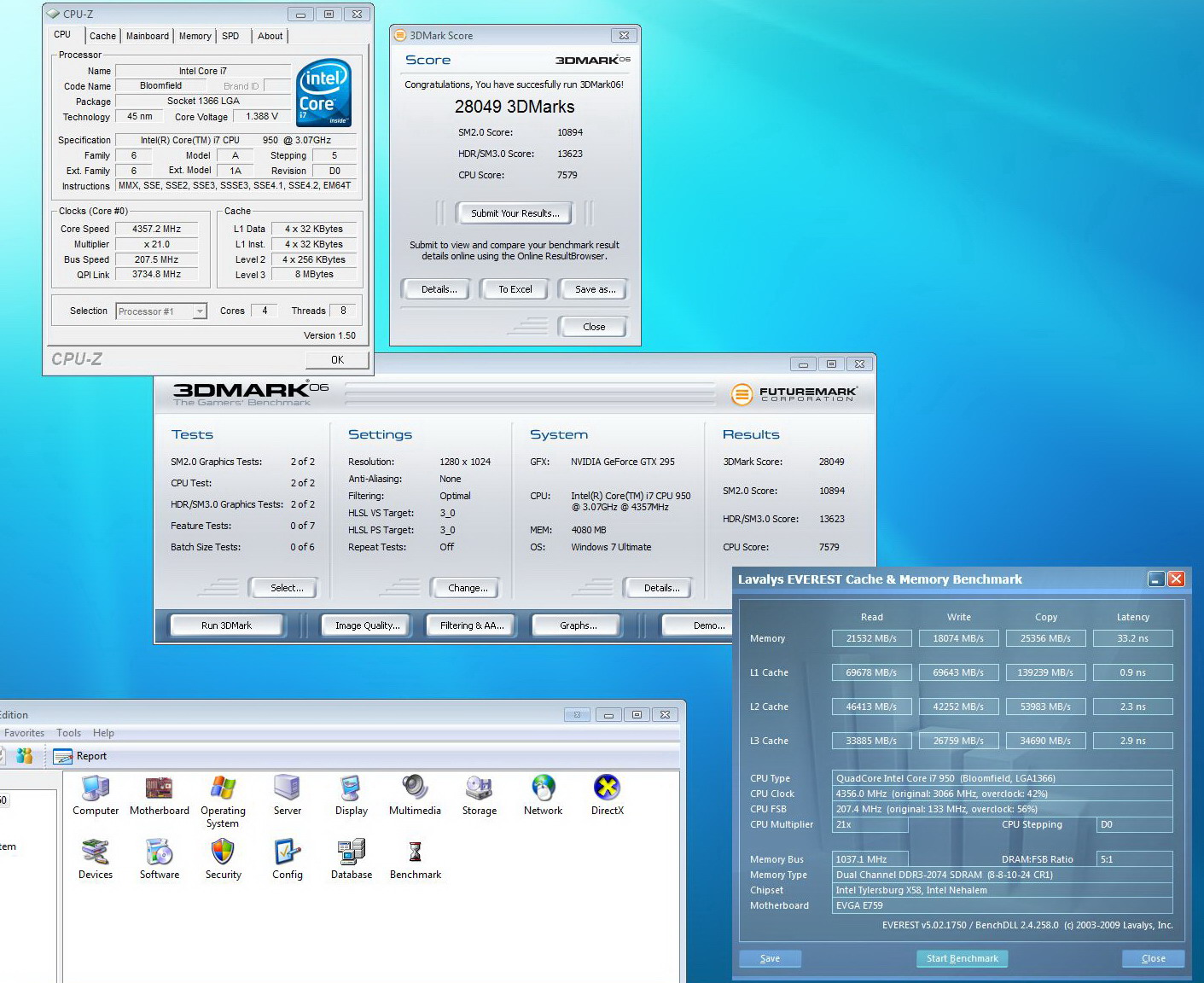Open the Processor #1 selection dropdown
The width and height of the screenshot is (1204, 983).
pyautogui.click(x=161, y=311)
